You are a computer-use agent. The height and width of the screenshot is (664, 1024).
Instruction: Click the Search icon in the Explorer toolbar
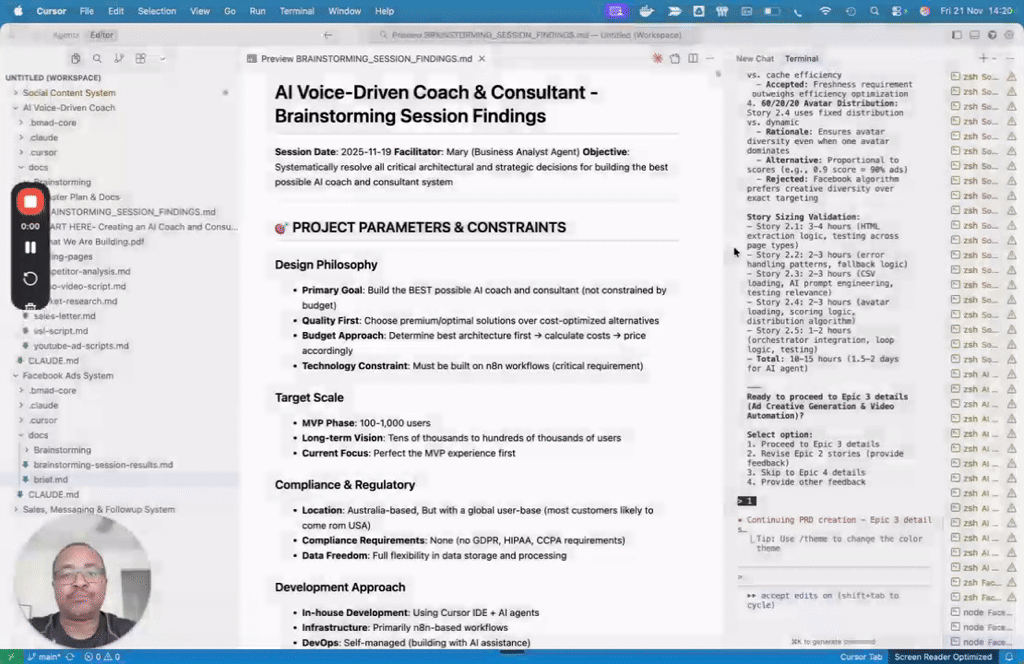96,59
